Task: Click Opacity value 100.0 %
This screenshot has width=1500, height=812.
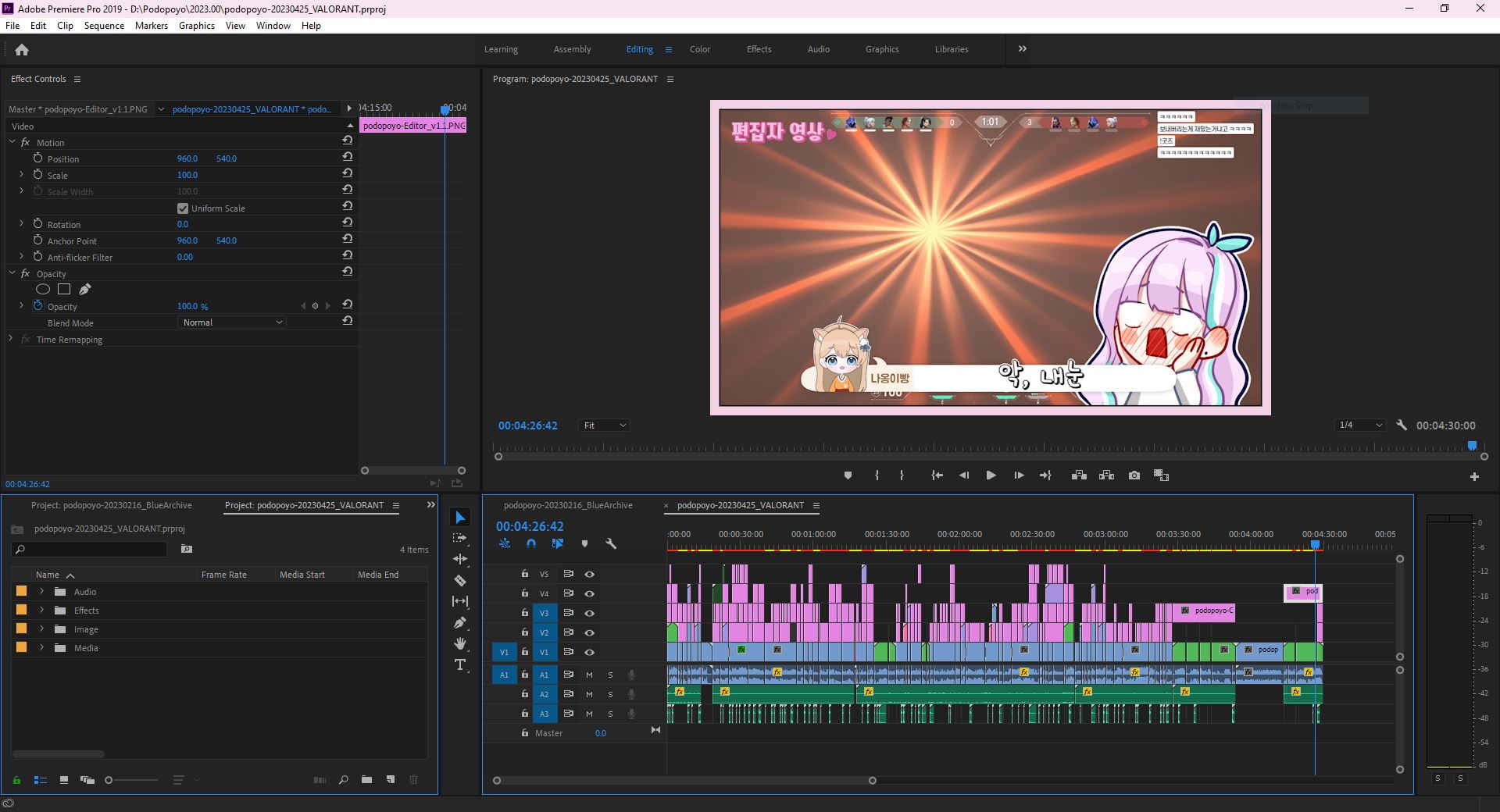Action: coord(192,306)
